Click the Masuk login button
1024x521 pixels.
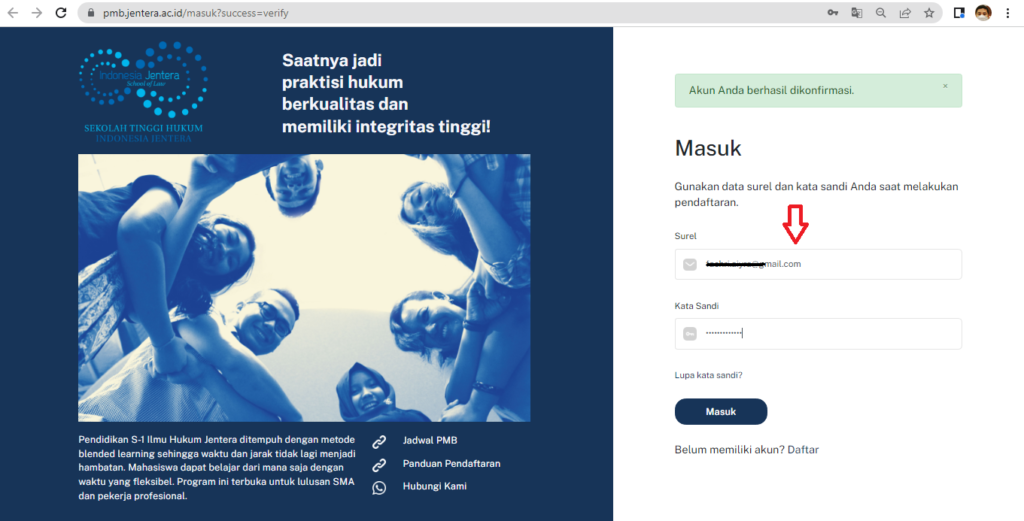(x=721, y=412)
